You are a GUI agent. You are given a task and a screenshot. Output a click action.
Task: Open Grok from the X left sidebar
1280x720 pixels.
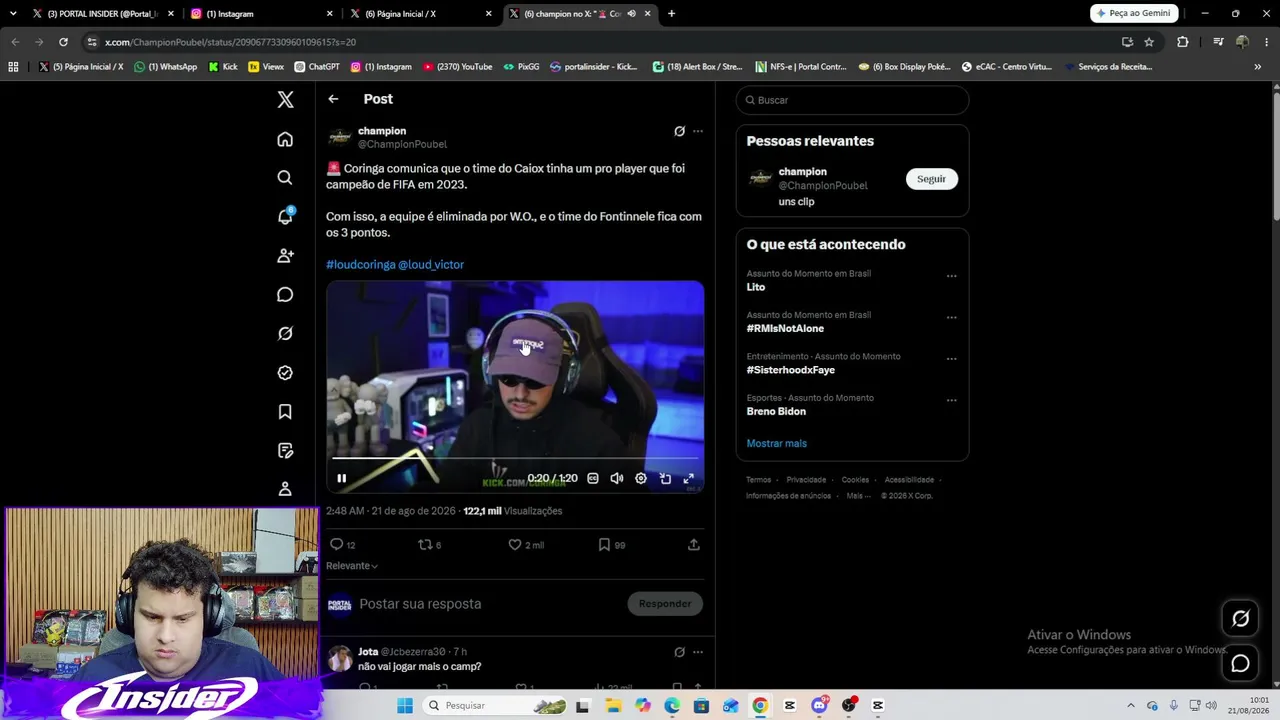tap(285, 334)
